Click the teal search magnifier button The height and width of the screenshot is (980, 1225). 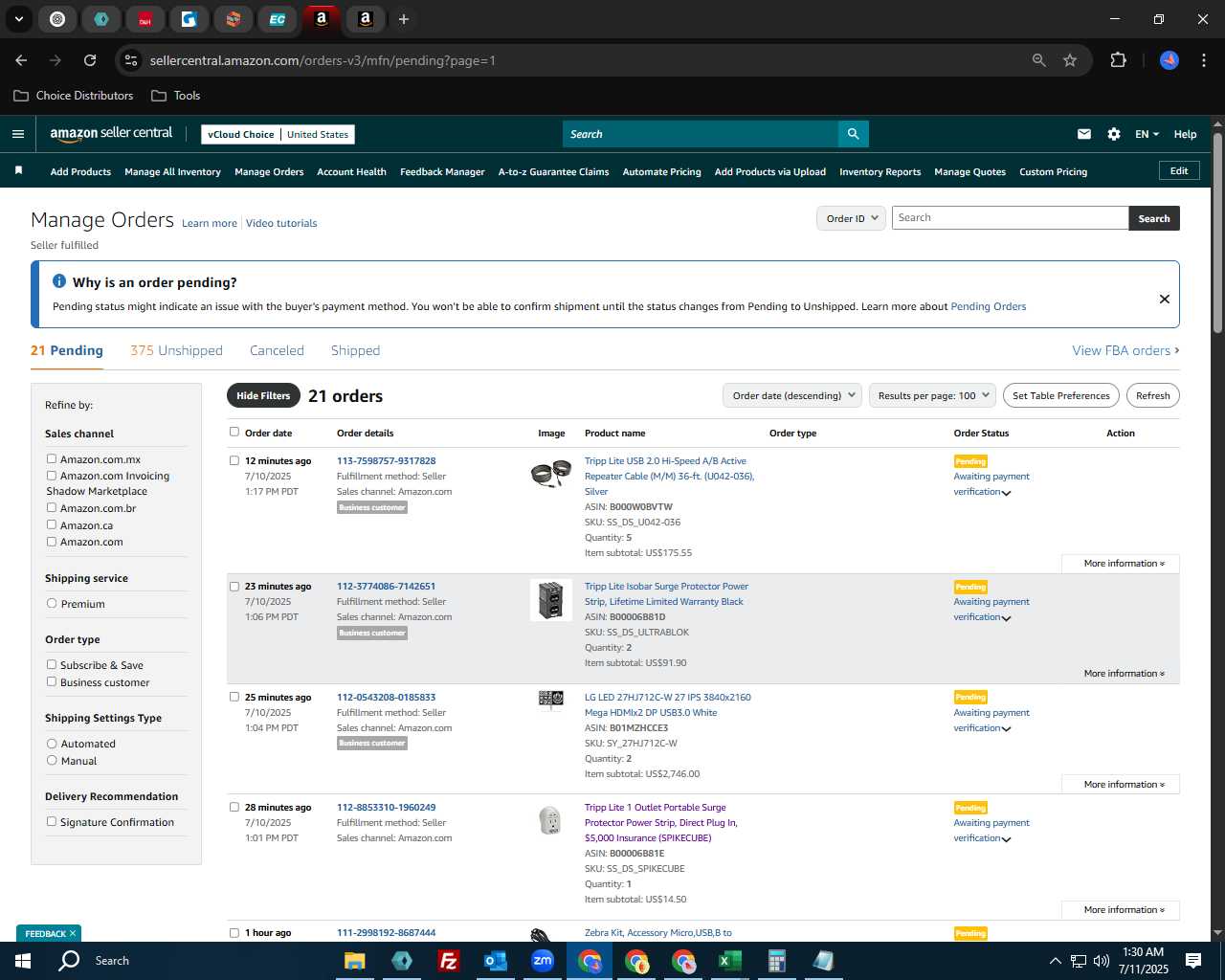click(853, 134)
